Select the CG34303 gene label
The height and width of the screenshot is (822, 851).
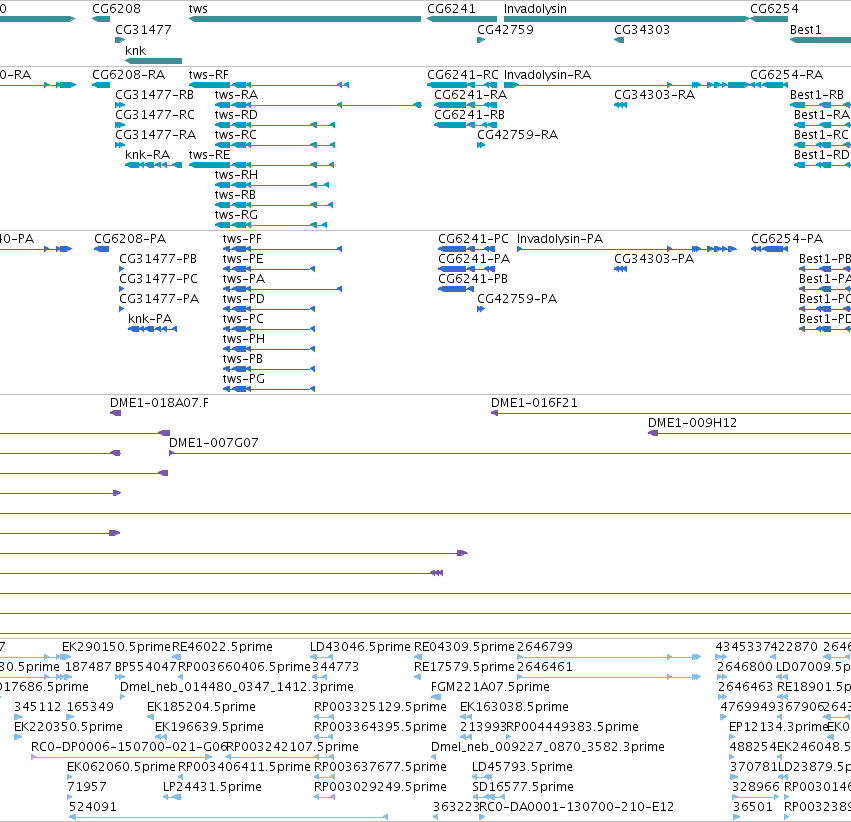(642, 30)
